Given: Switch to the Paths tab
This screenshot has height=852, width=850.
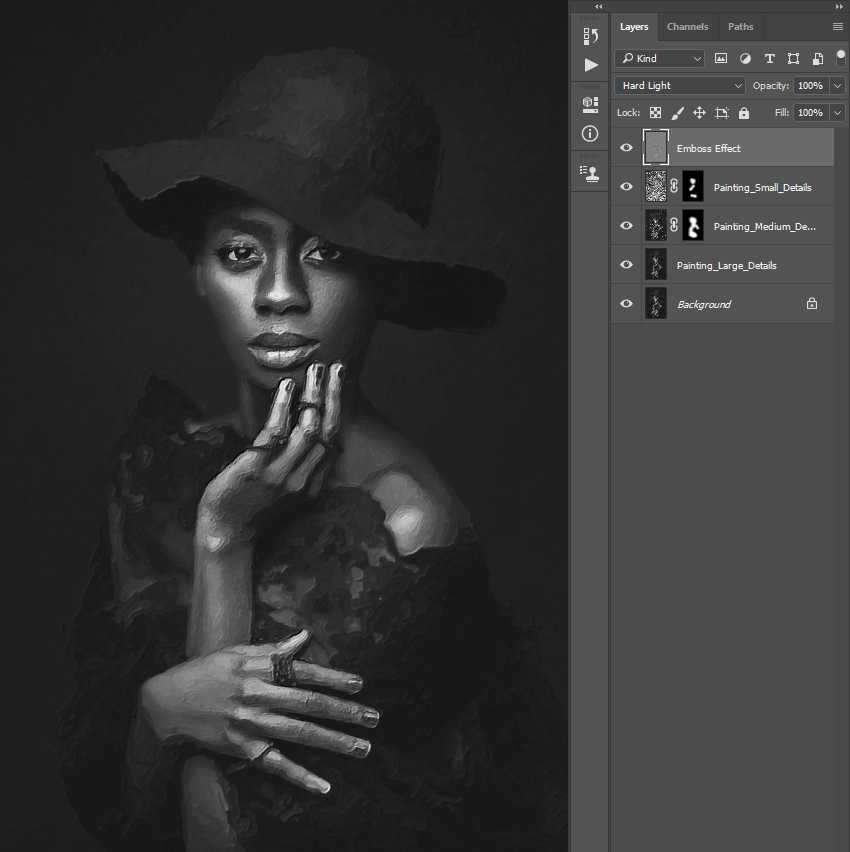Looking at the screenshot, I should 741,27.
